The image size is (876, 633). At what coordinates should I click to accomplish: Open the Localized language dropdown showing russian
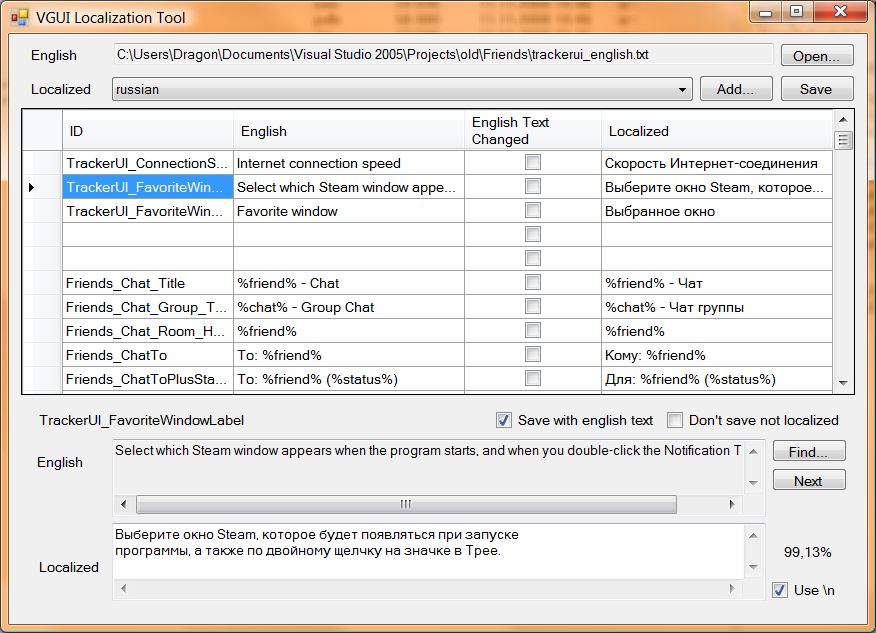pyautogui.click(x=683, y=89)
